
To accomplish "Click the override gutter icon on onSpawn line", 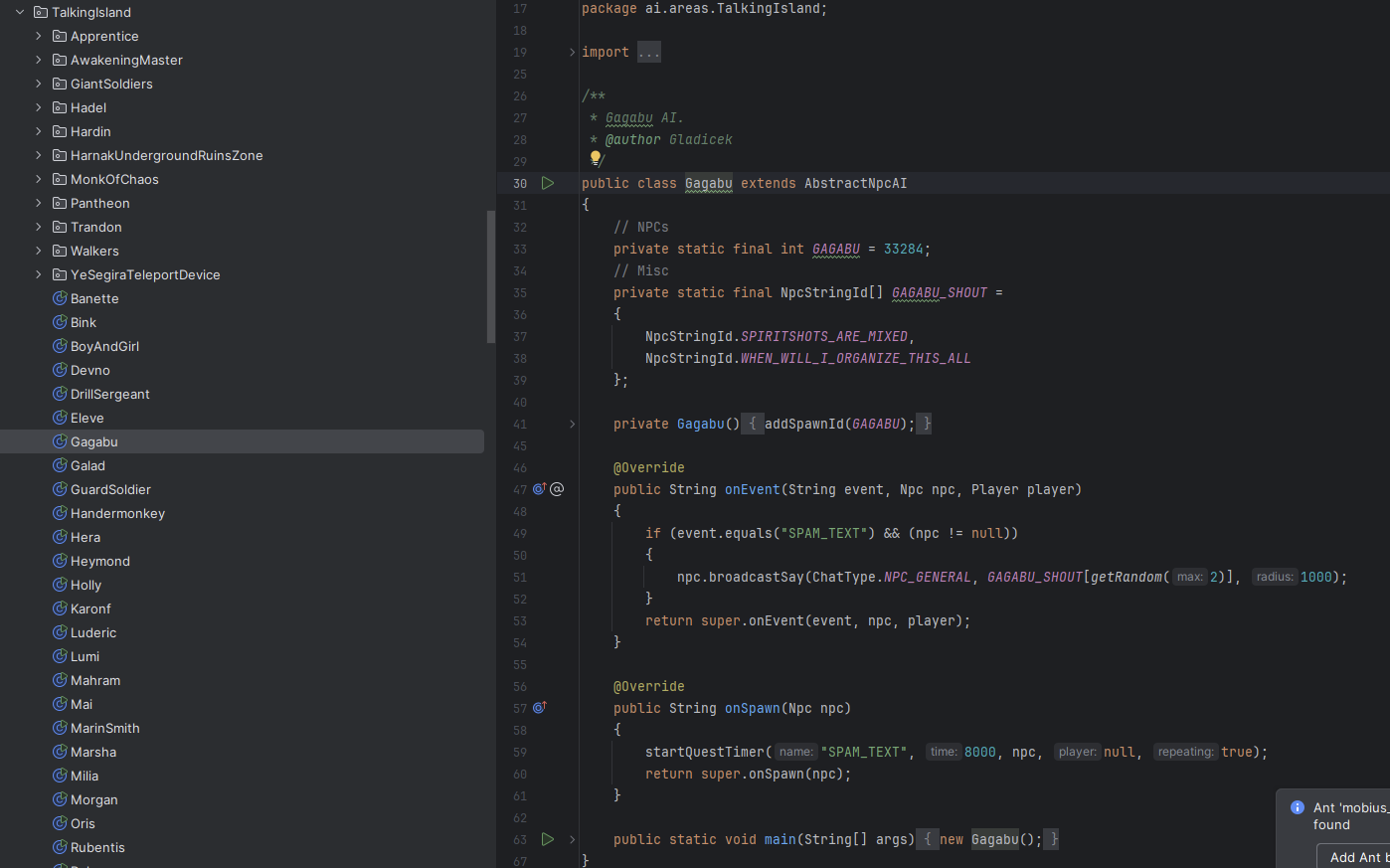I will tap(540, 708).
